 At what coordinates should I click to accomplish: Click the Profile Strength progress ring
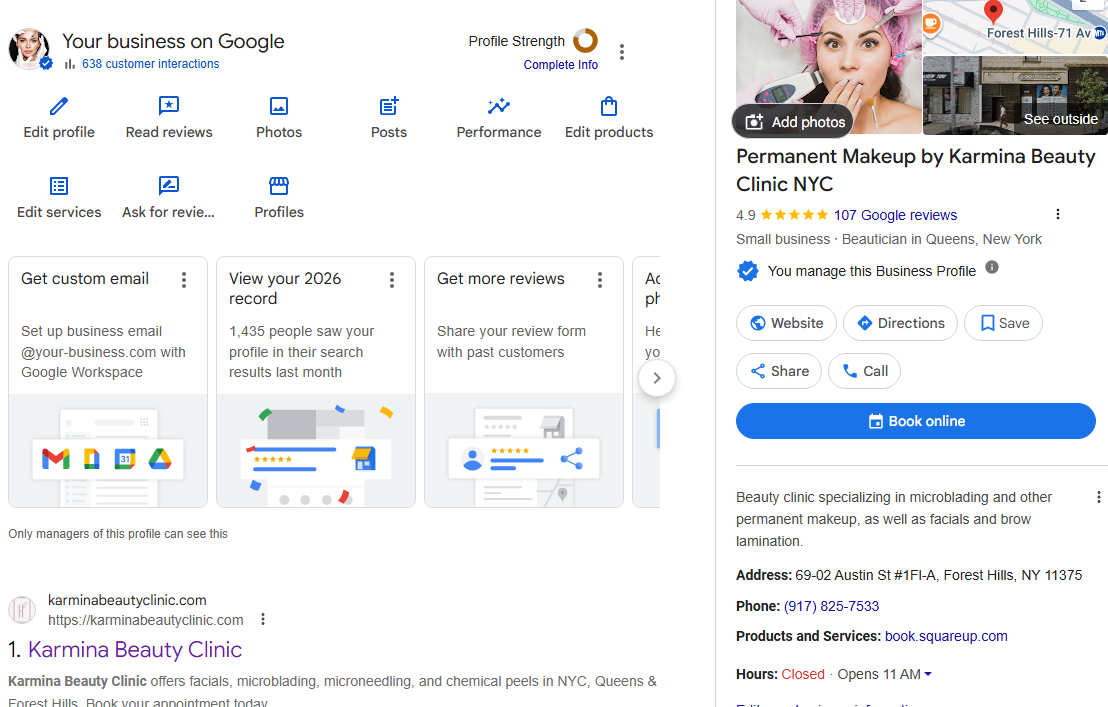pos(585,41)
